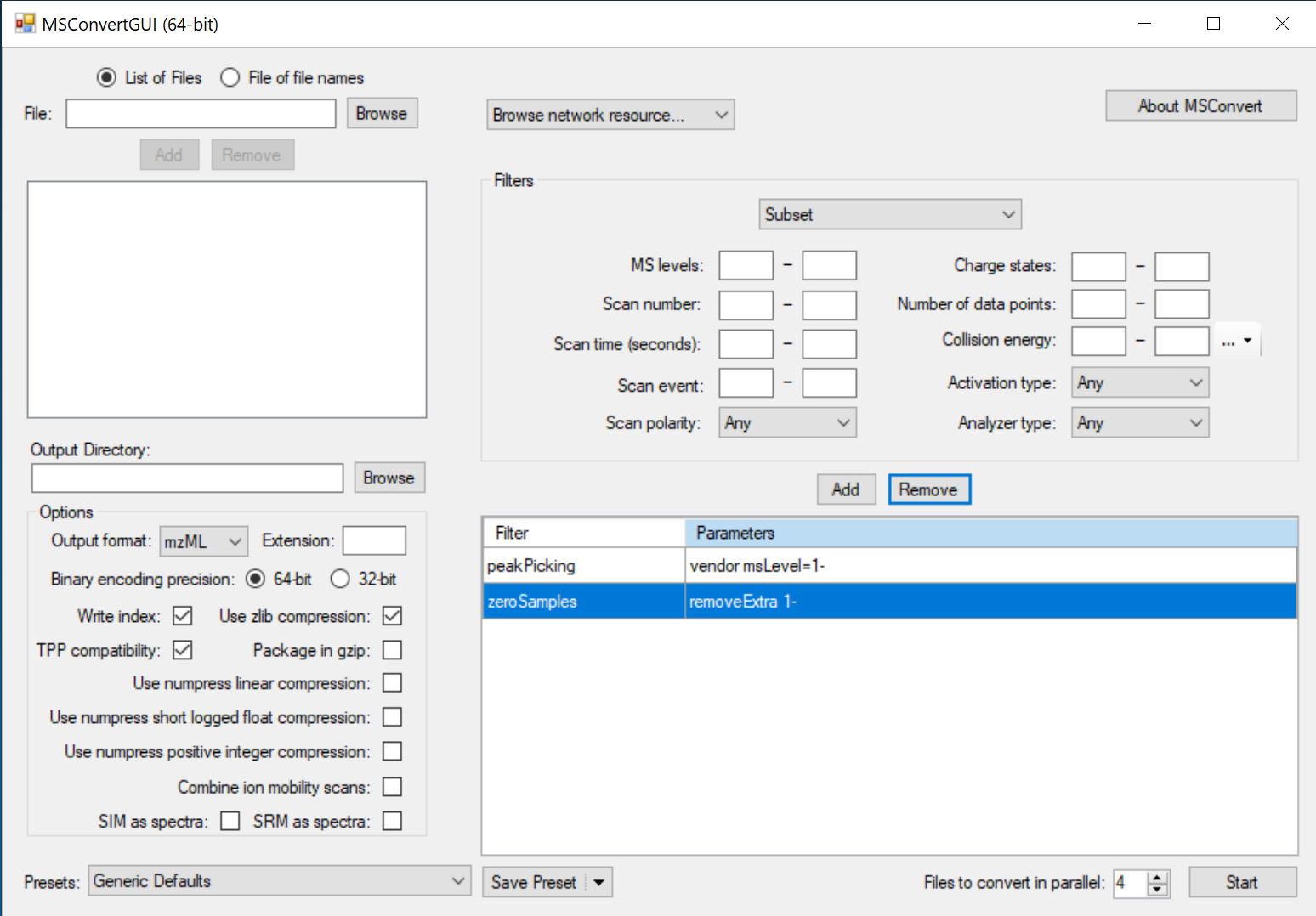Click the Scan time minimum field
Screen dimensions: 1316x916
point(746,344)
